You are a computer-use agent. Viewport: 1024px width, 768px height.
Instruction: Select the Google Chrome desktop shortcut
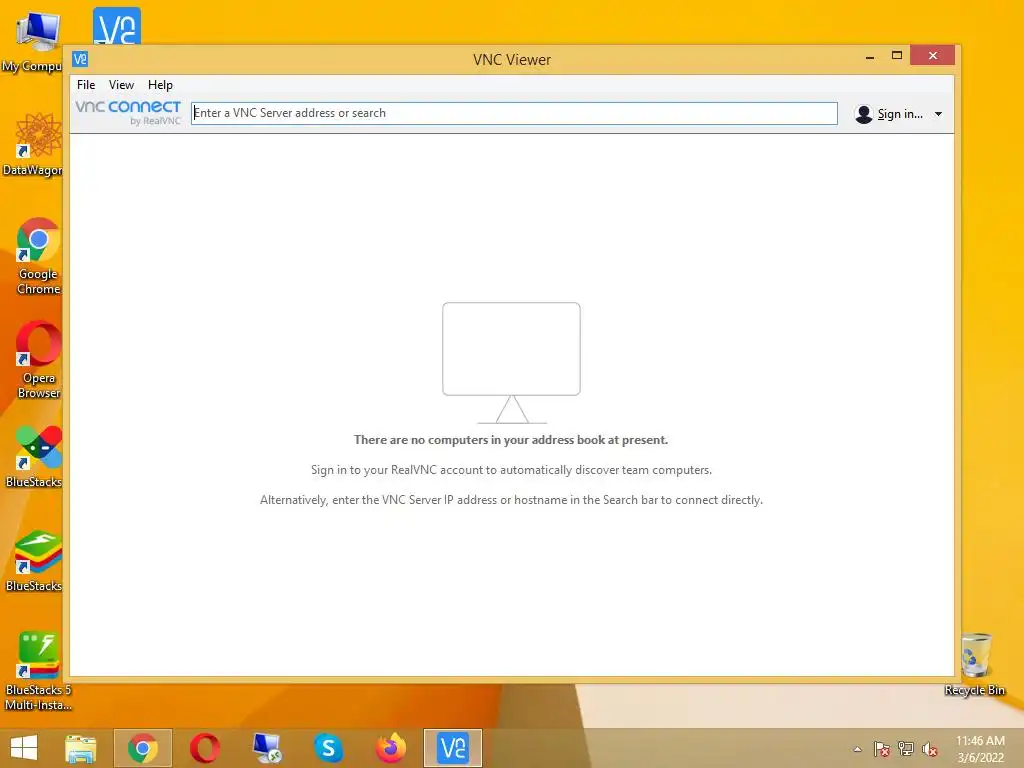coord(38,257)
